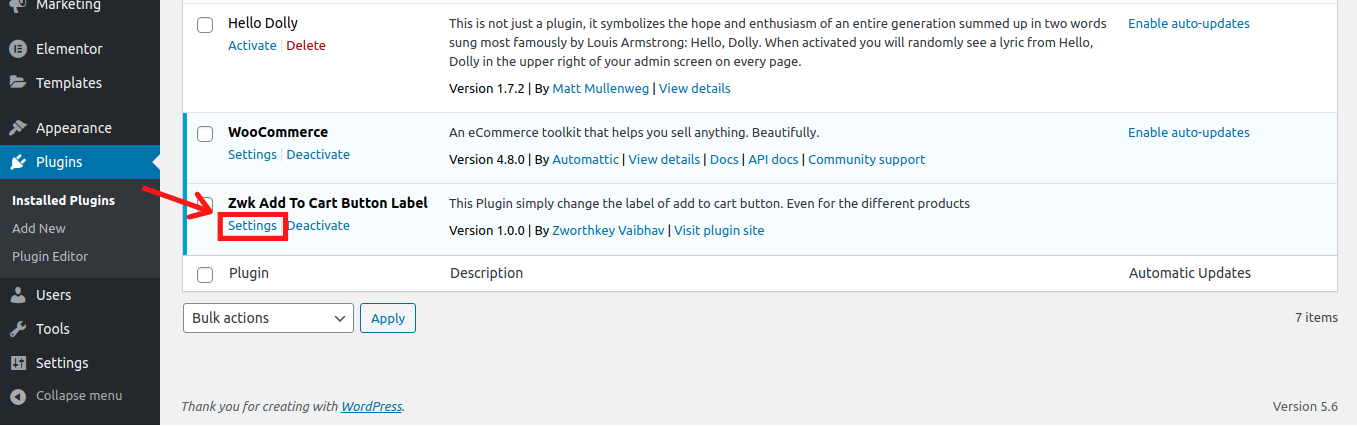Click the Templates folder icon

pos(17,83)
